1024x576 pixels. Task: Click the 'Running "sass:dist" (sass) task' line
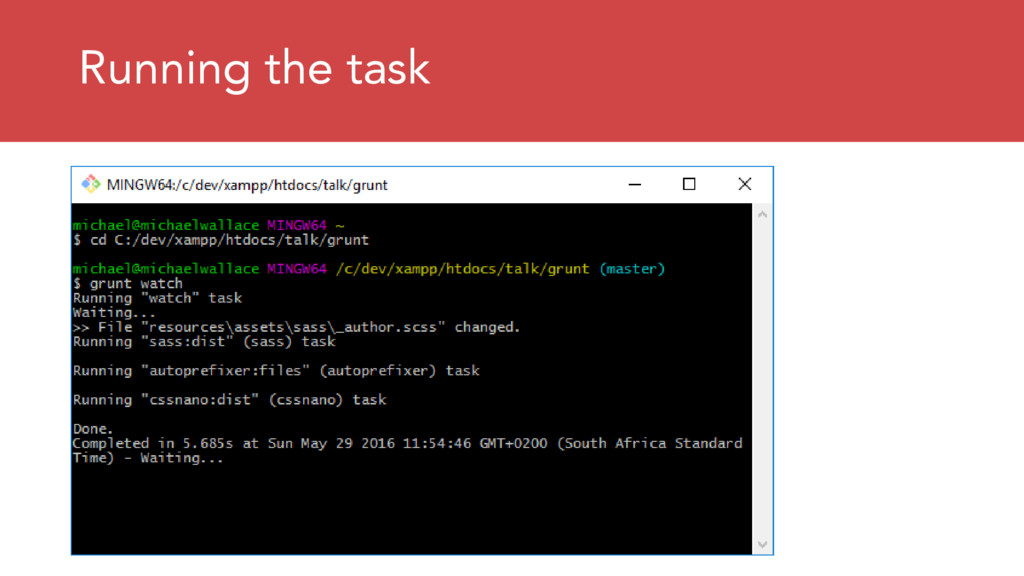(204, 342)
